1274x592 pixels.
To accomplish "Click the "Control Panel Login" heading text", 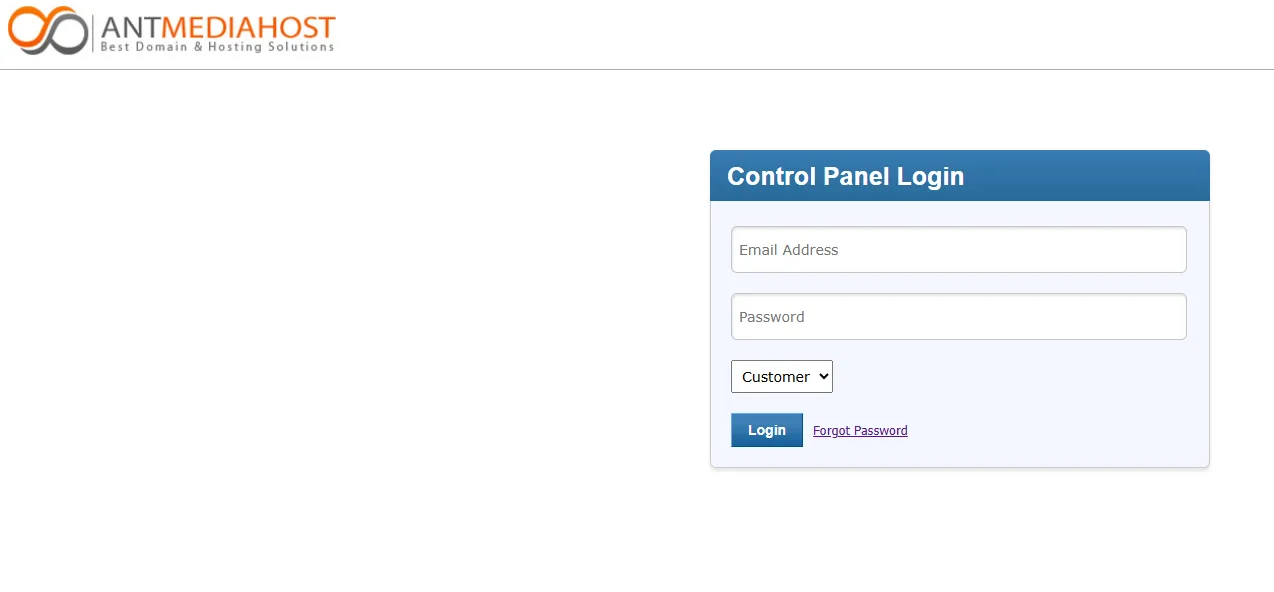I will pos(845,176).
